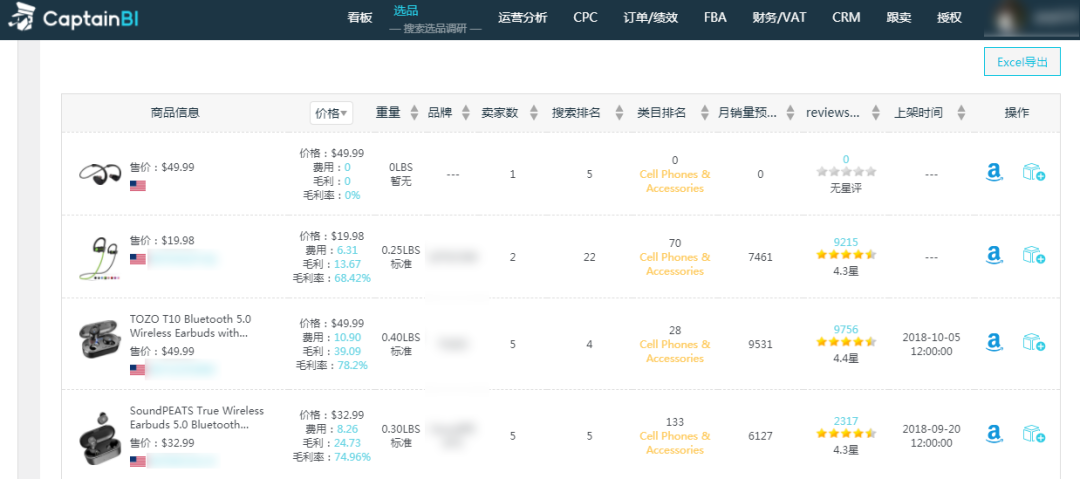Click thumbnail of the green sport earbuds
This screenshot has width=1080, height=479.
pyautogui.click(x=100, y=258)
